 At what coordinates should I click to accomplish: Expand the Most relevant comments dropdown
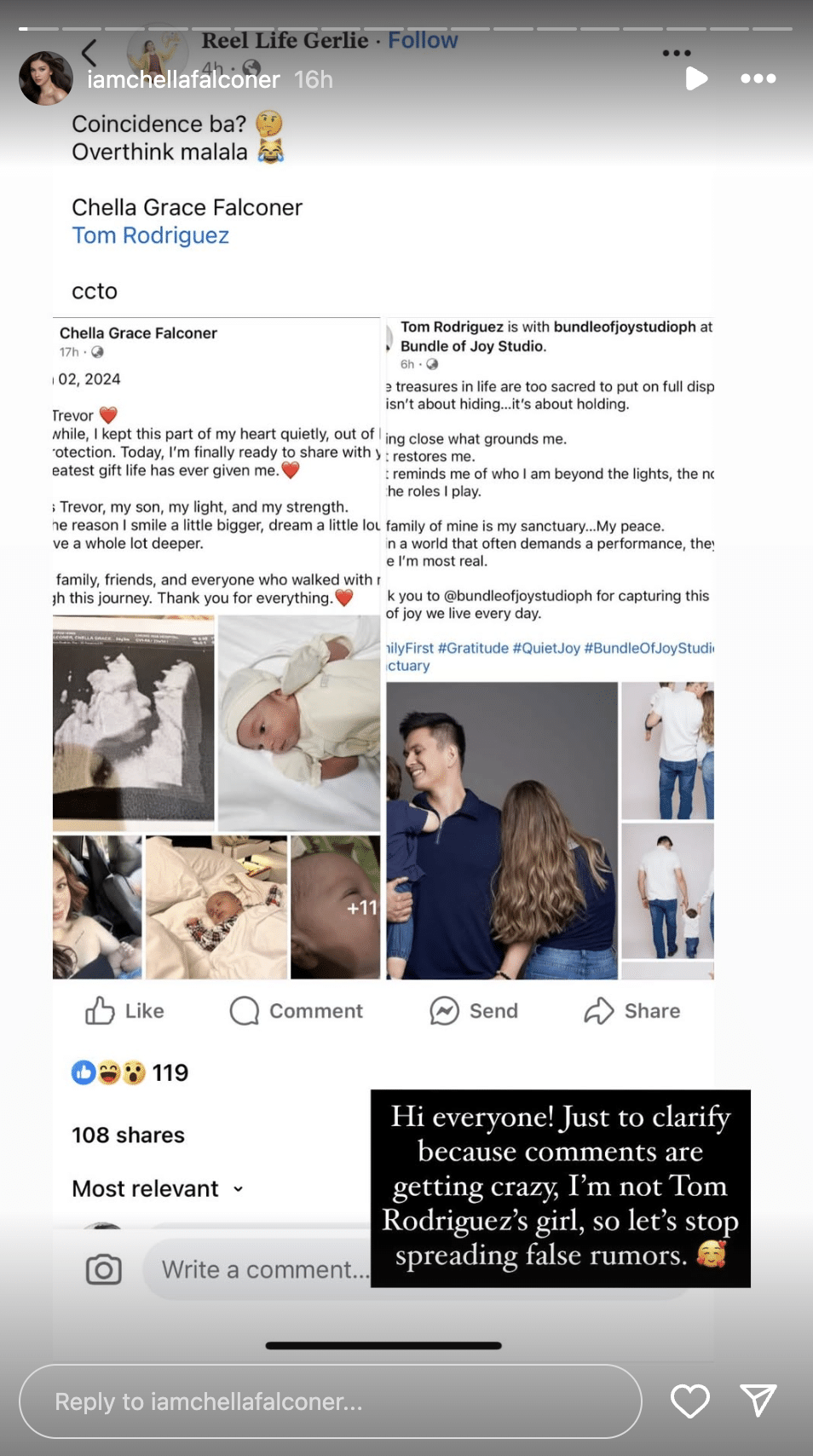[158, 1188]
